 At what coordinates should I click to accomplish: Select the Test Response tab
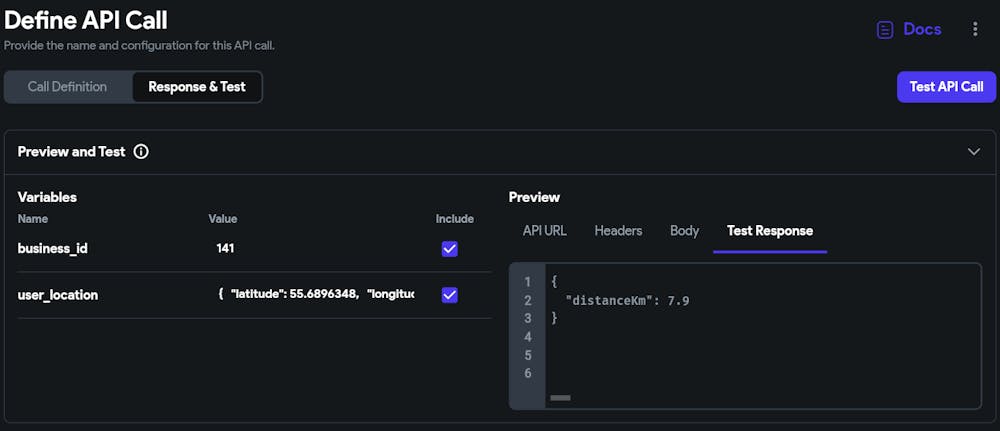[x=769, y=231]
